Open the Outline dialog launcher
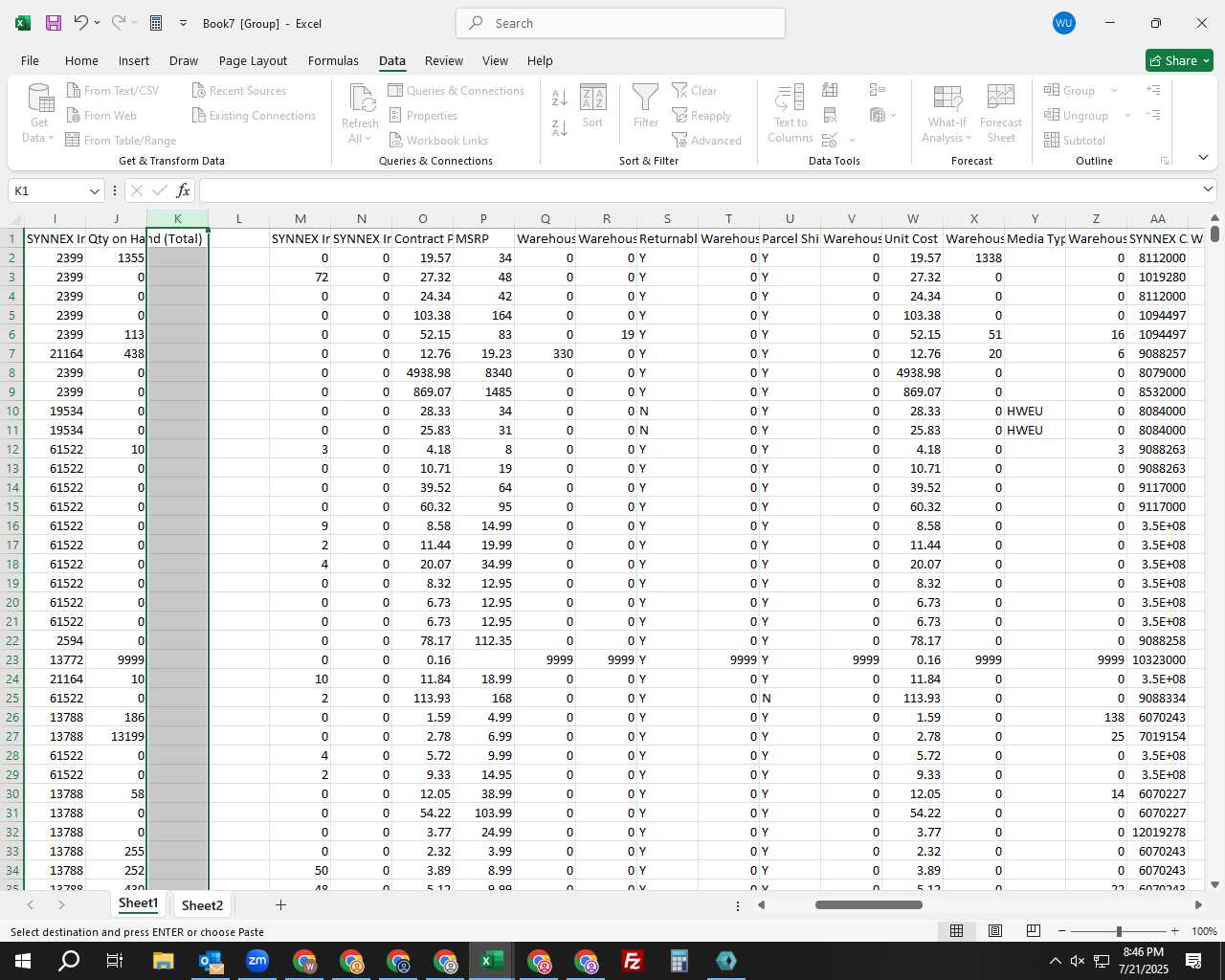The image size is (1225, 980). (x=1165, y=161)
